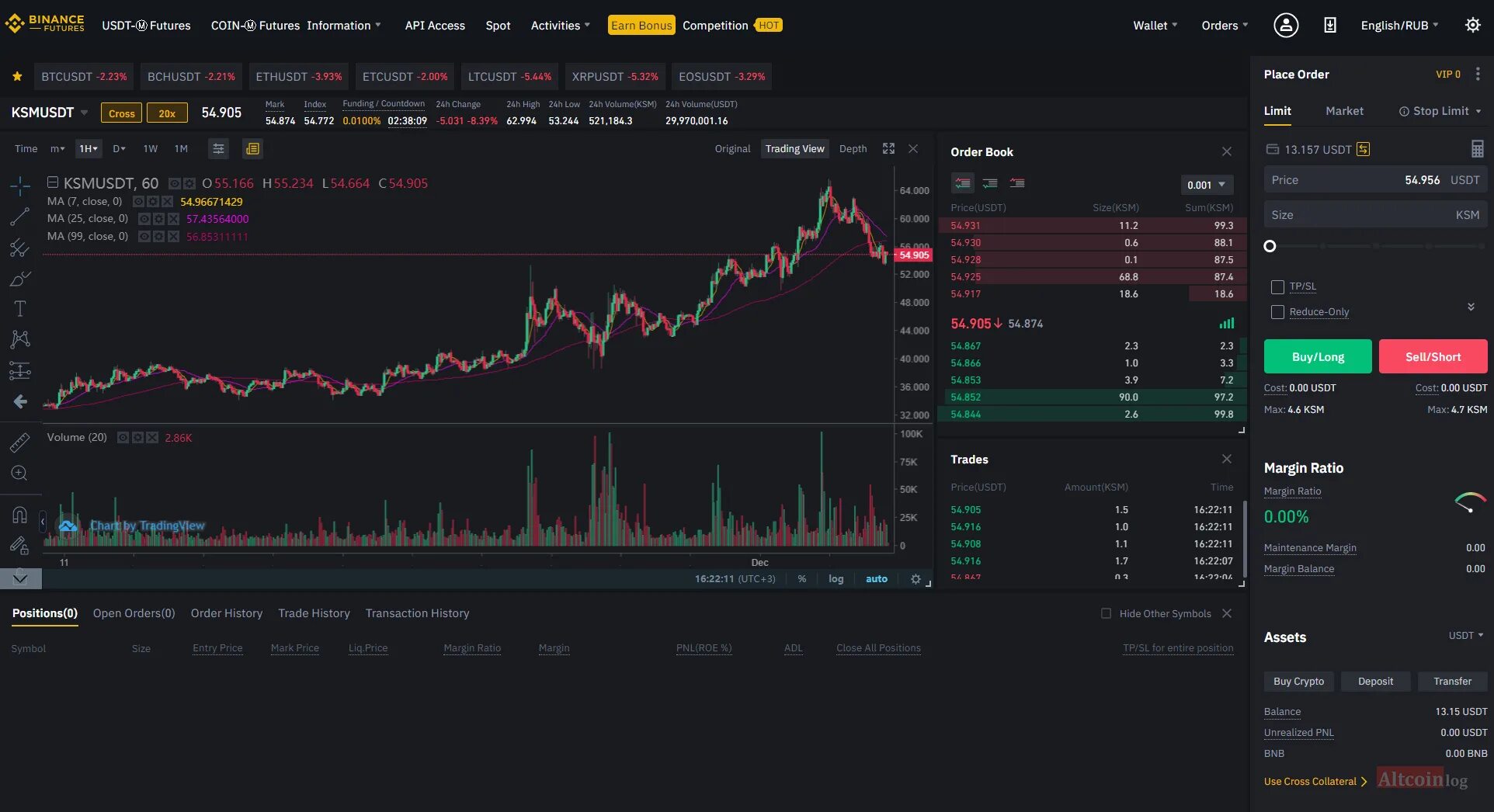The height and width of the screenshot is (812, 1494).
Task: Open Assets USDT currency dropdown
Action: (x=1466, y=635)
